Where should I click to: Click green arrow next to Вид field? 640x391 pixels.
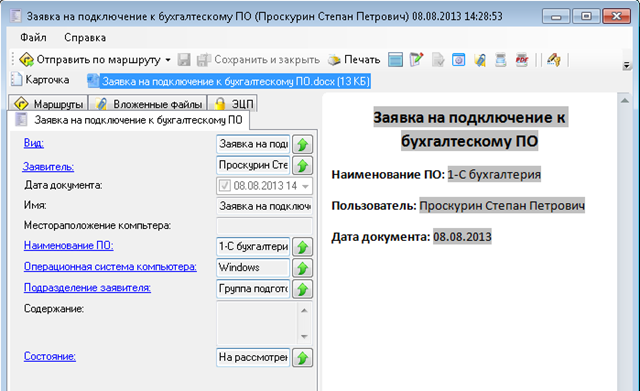click(x=302, y=144)
